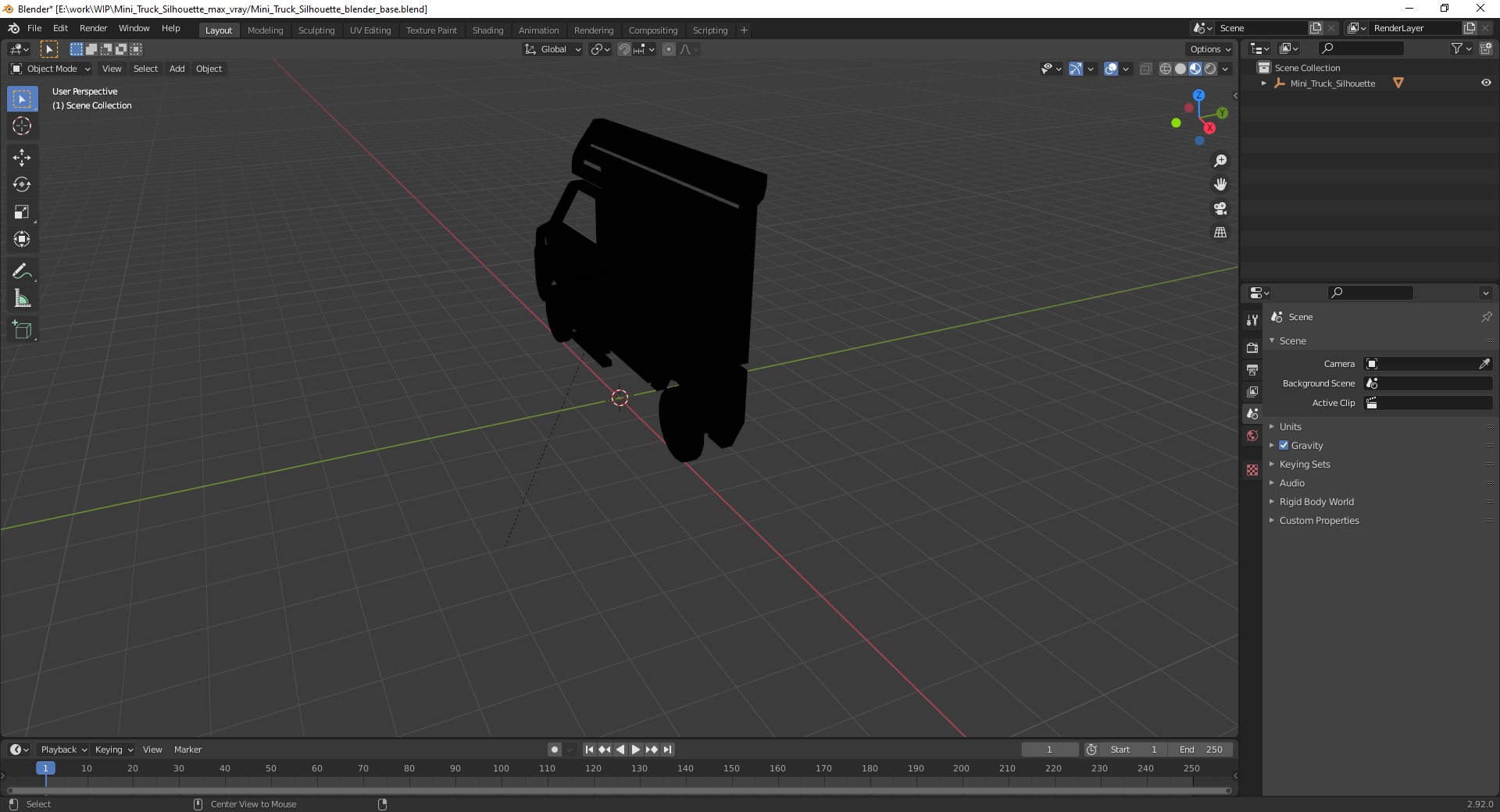
Task: Switch to the Shading workspace tab
Action: (487, 30)
